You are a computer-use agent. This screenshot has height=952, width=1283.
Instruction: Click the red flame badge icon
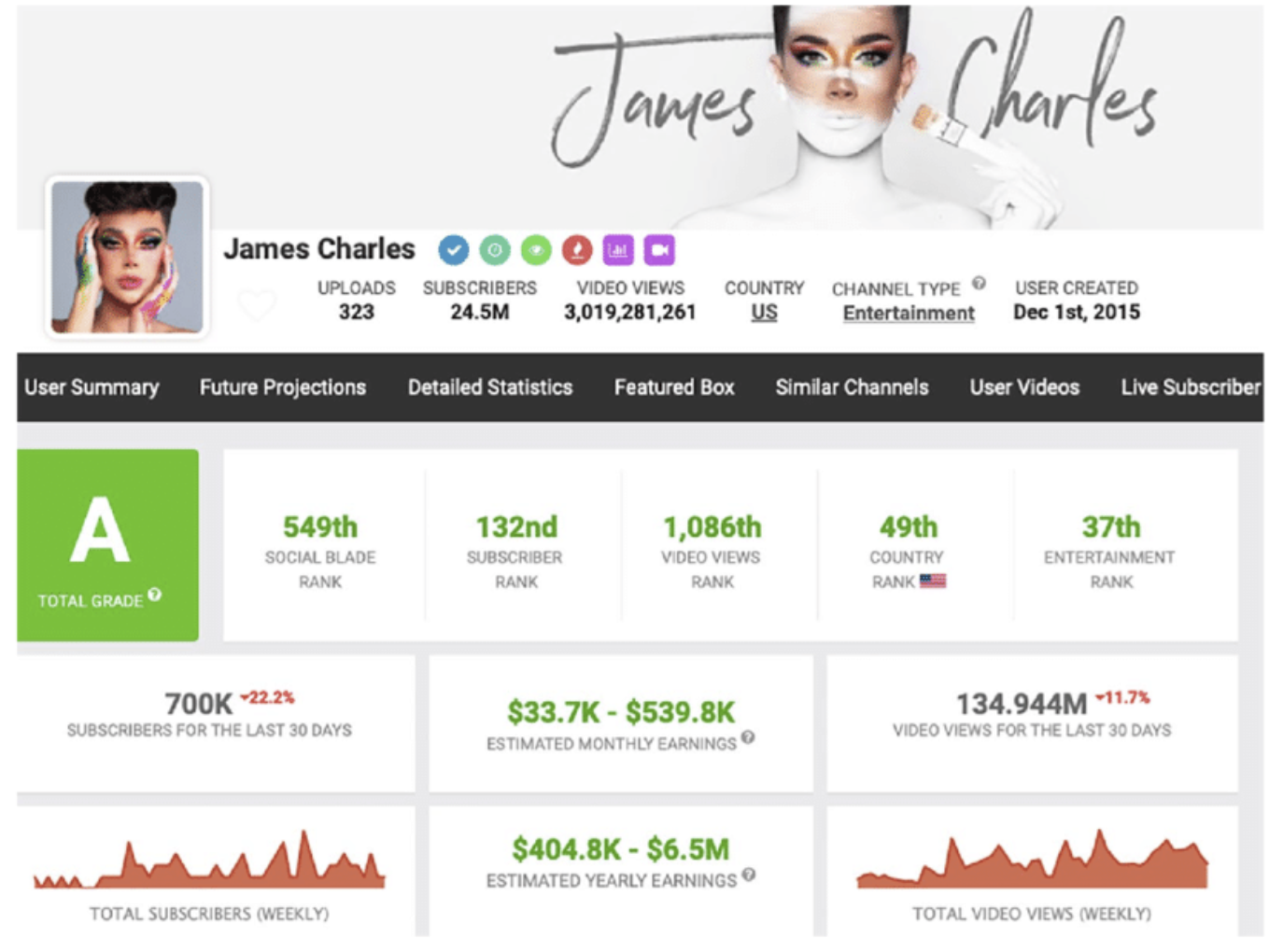577,250
